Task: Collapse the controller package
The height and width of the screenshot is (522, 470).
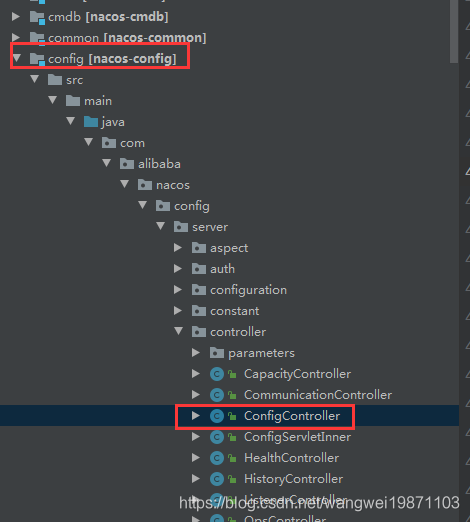Action: click(x=179, y=331)
